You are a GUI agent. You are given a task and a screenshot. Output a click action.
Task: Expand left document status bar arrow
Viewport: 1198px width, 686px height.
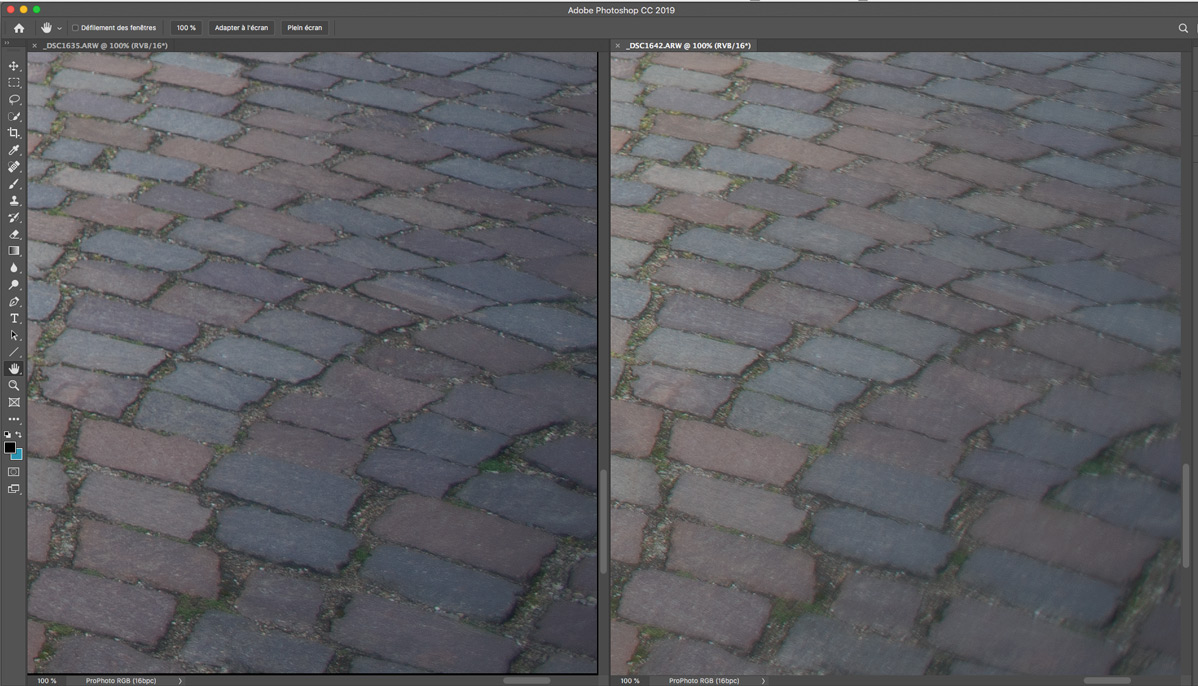[180, 681]
